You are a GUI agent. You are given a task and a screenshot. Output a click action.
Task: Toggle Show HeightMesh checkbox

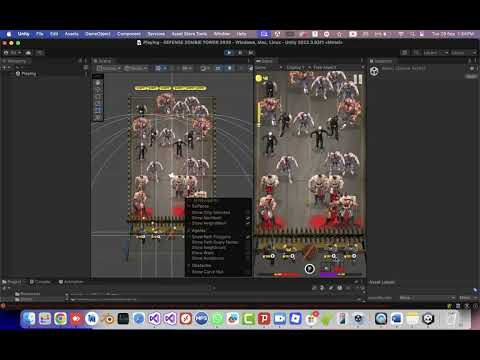247,223
